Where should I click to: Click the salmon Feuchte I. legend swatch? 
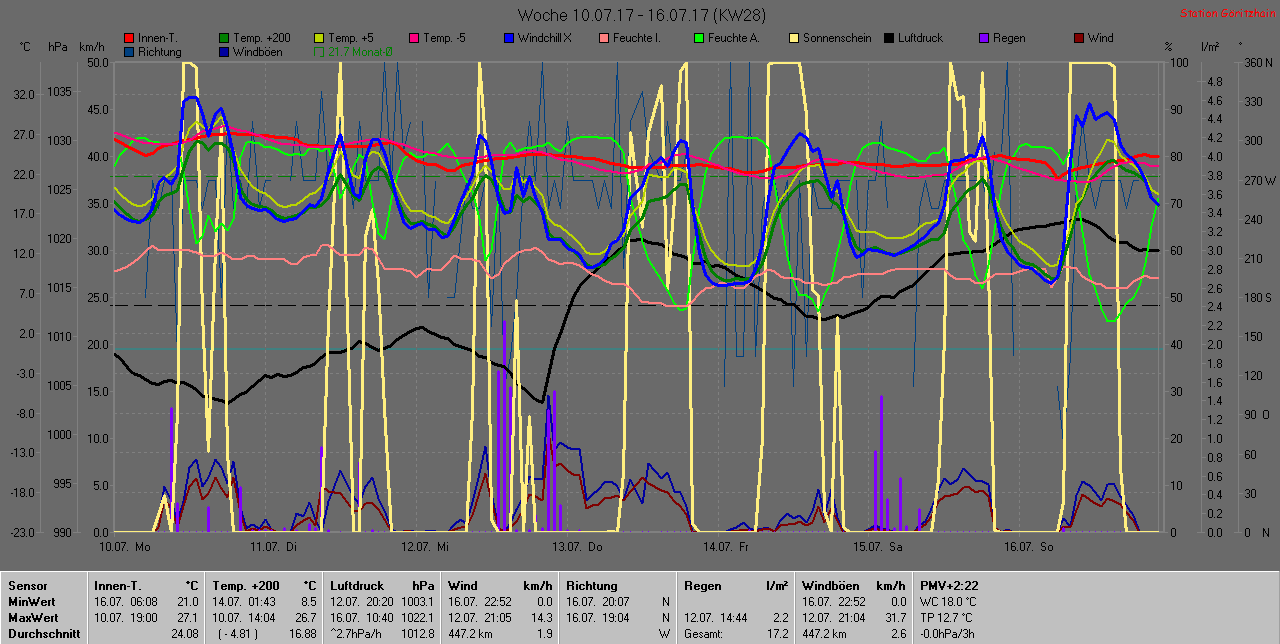(604, 38)
